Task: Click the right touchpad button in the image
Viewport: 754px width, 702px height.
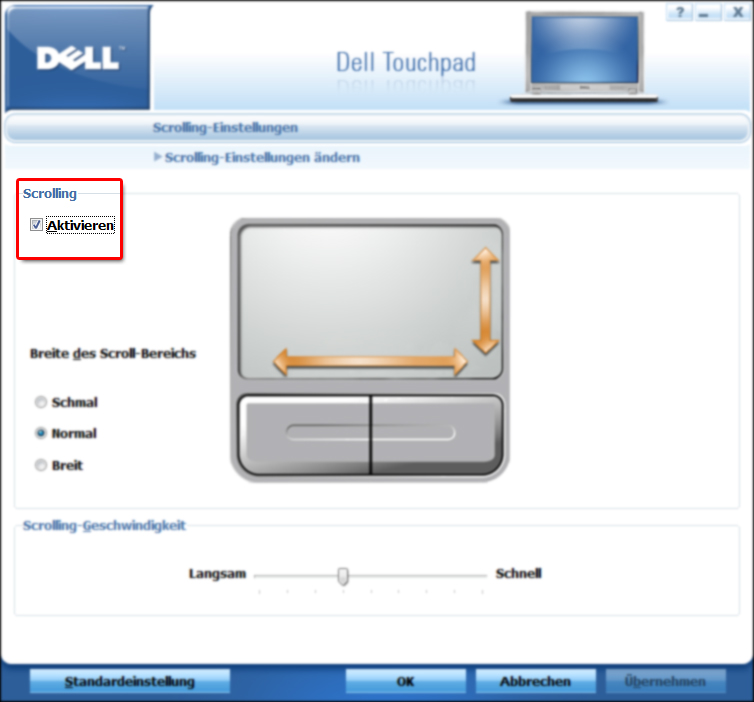Action: coord(438,434)
